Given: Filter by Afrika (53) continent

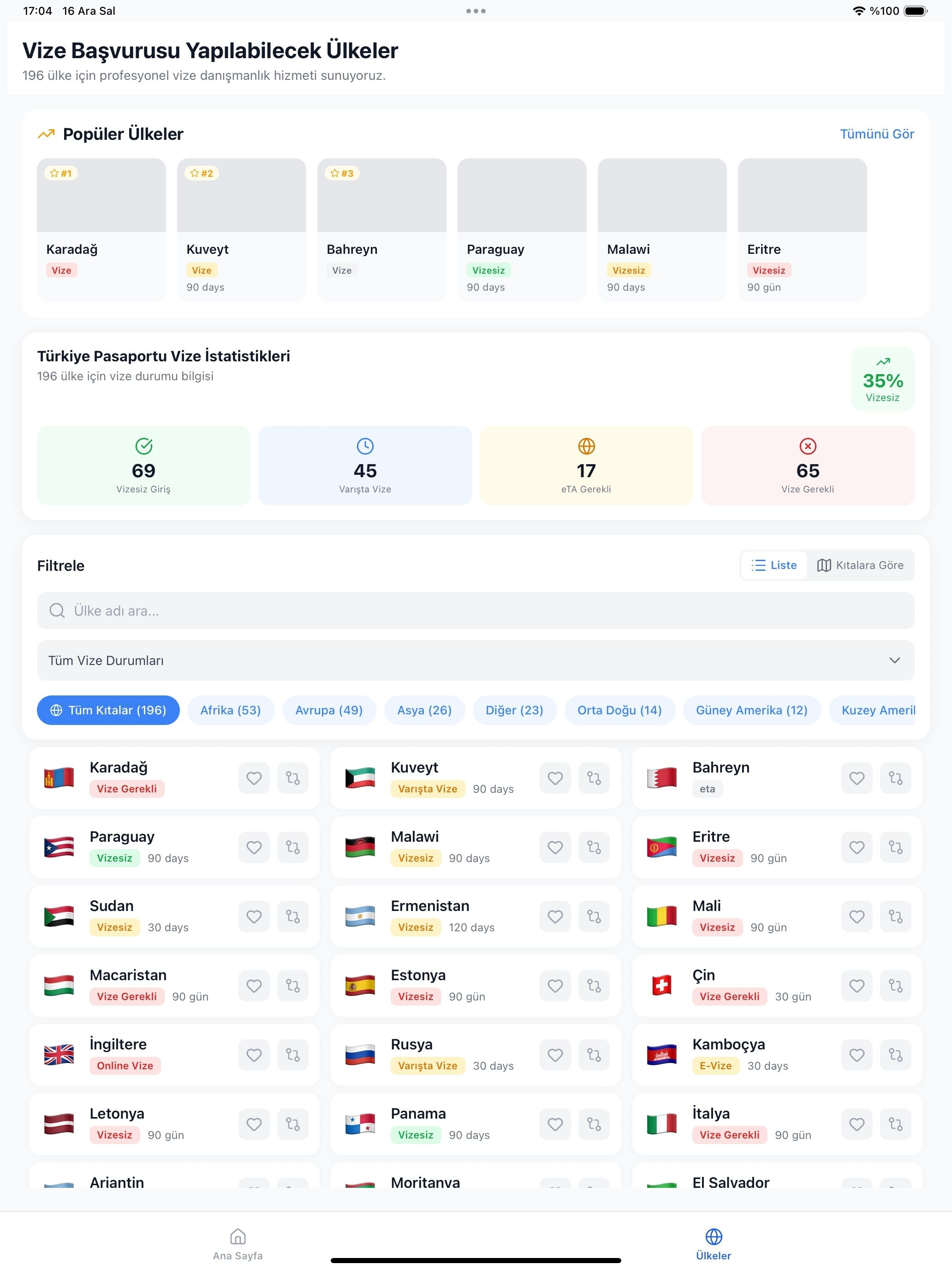Looking at the screenshot, I should (x=231, y=710).
